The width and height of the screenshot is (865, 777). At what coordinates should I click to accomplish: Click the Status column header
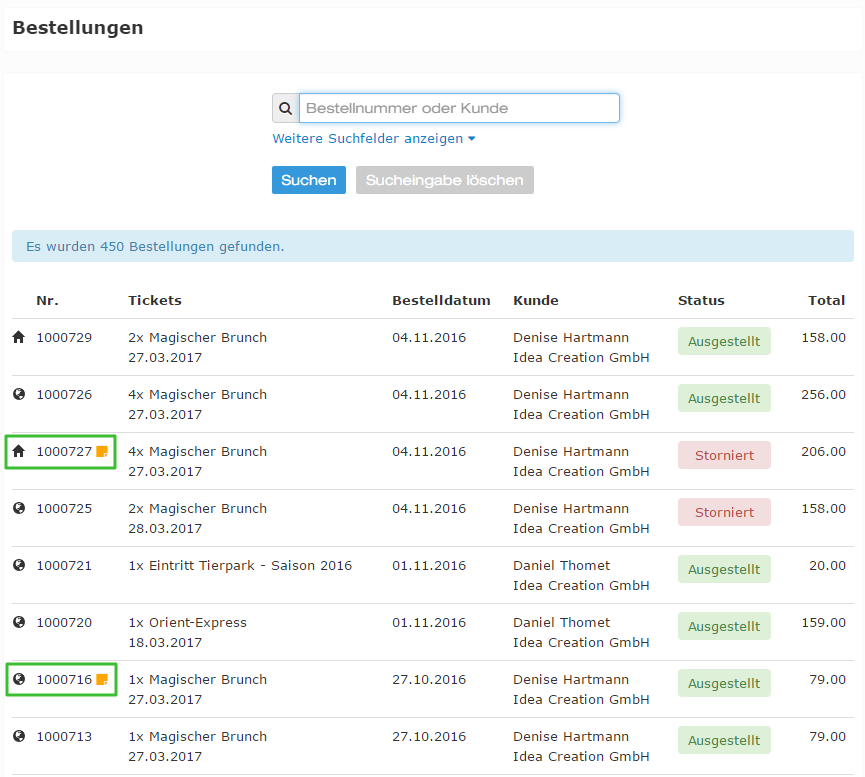point(701,300)
